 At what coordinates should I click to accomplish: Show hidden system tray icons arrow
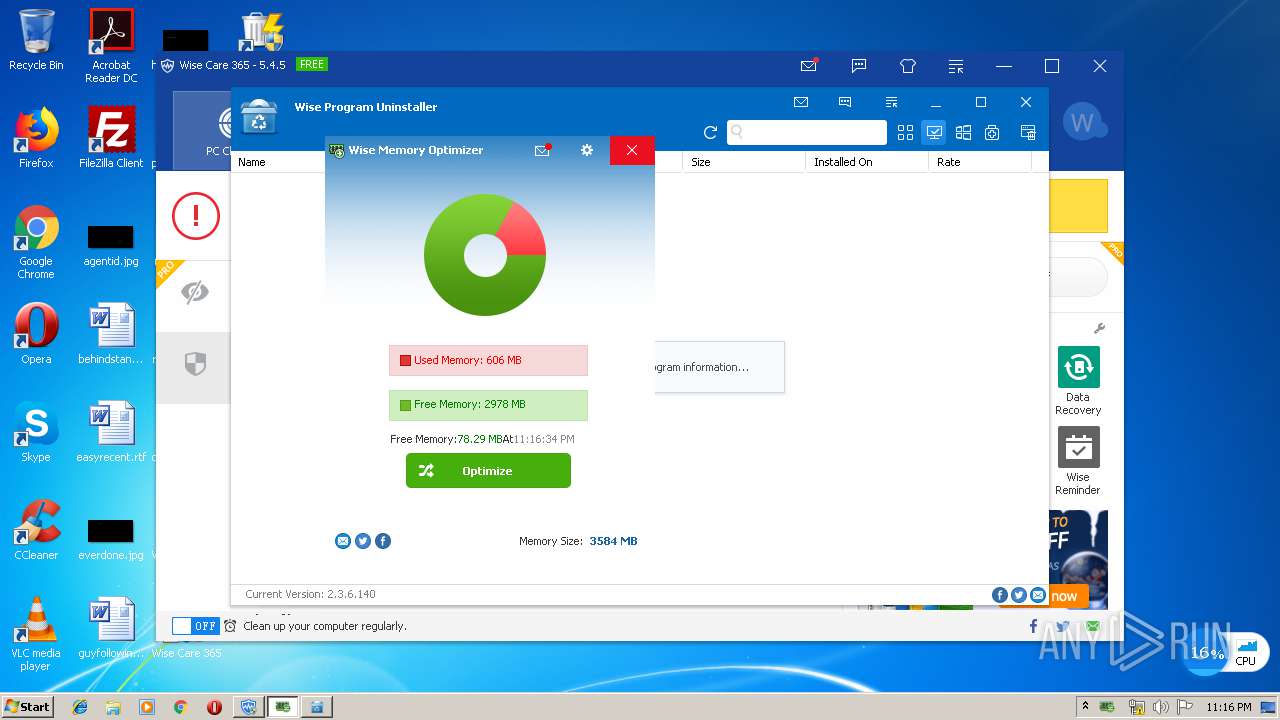point(1086,707)
